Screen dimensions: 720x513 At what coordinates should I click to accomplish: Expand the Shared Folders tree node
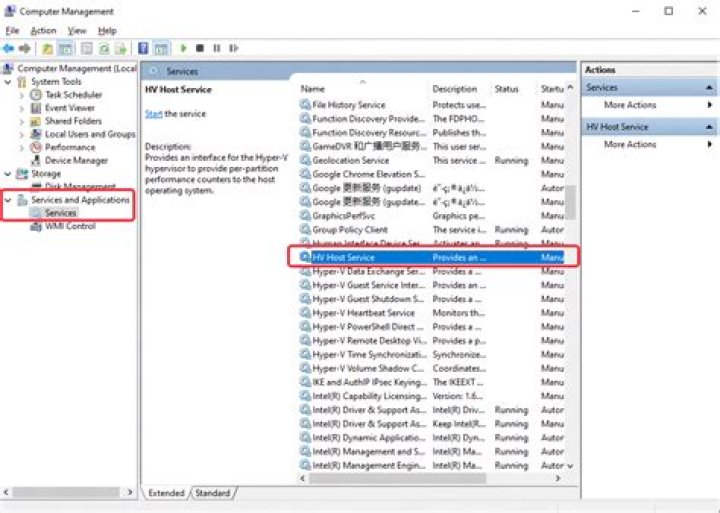click(22, 122)
